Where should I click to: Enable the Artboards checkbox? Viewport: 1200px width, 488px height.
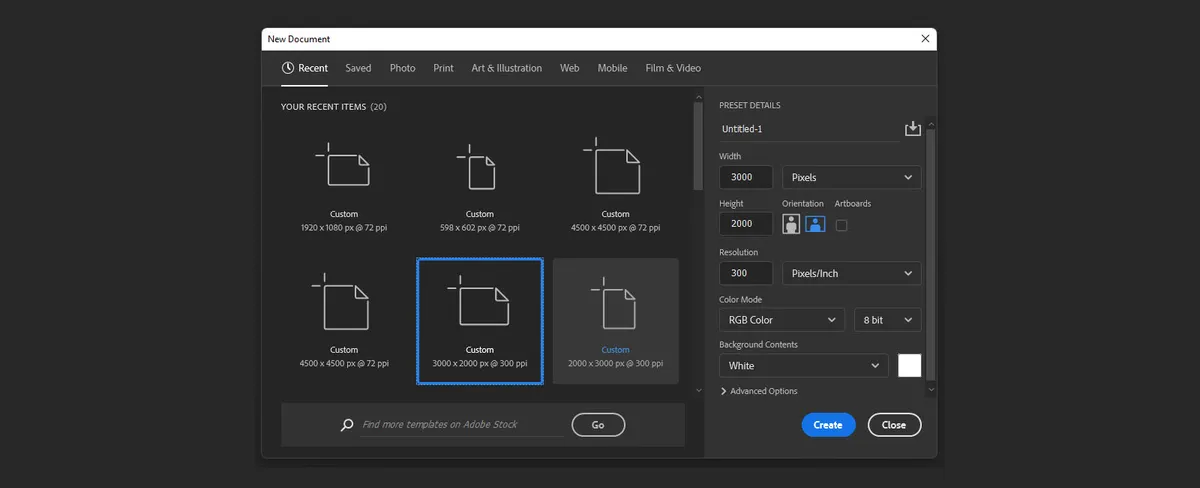(x=841, y=225)
